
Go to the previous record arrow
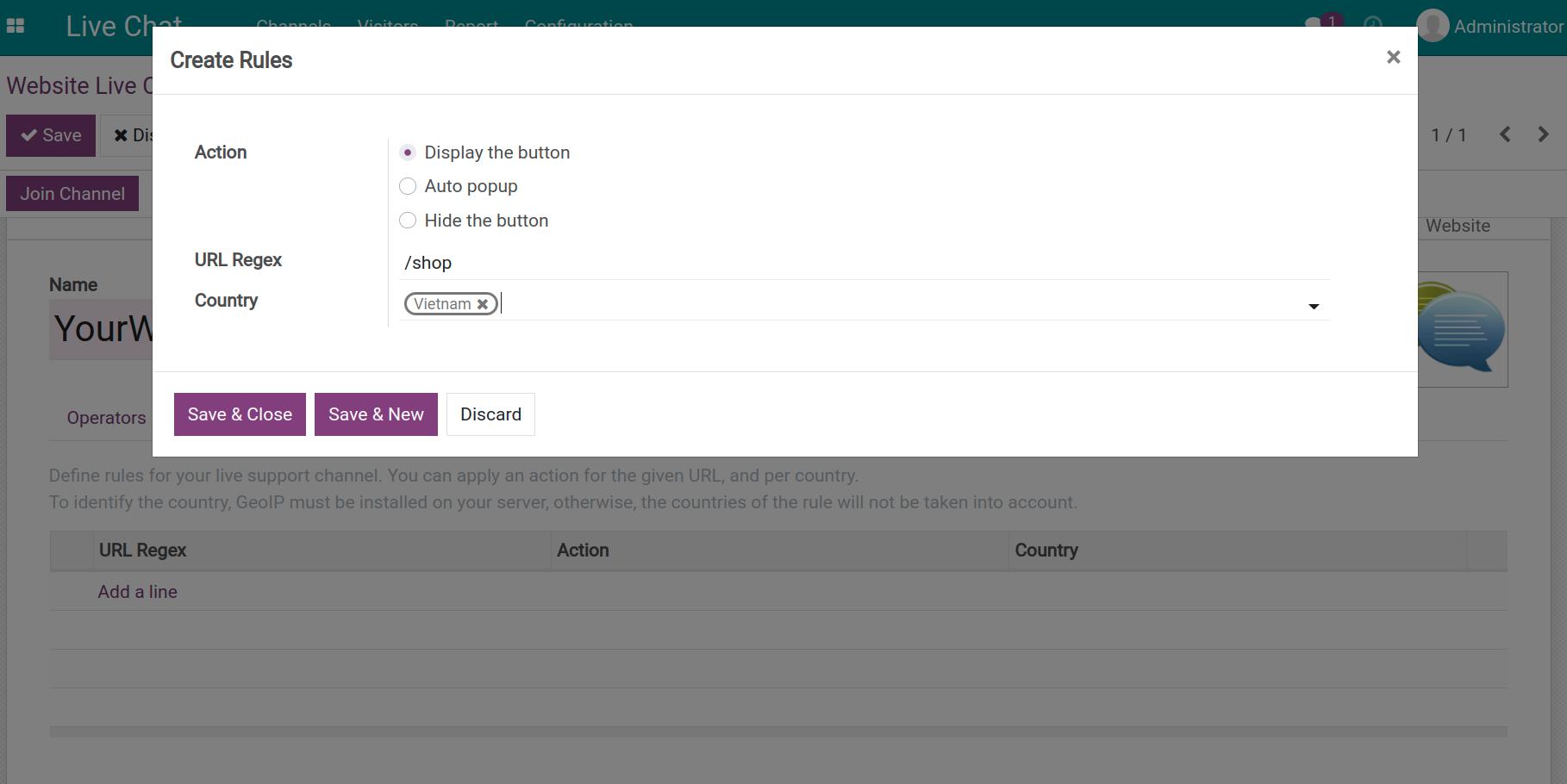click(x=1505, y=134)
